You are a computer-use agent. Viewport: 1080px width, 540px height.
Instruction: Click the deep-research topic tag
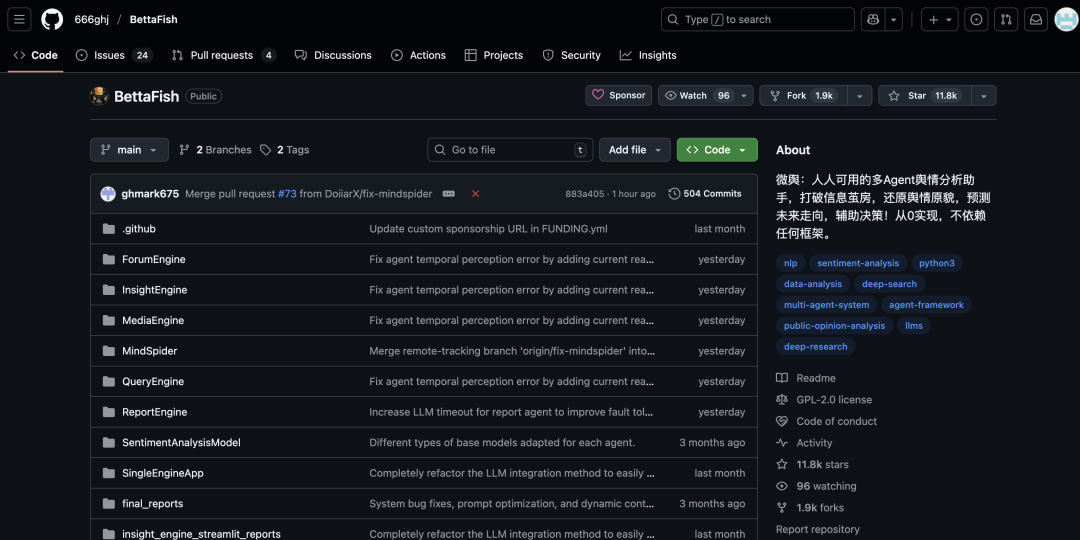point(816,346)
